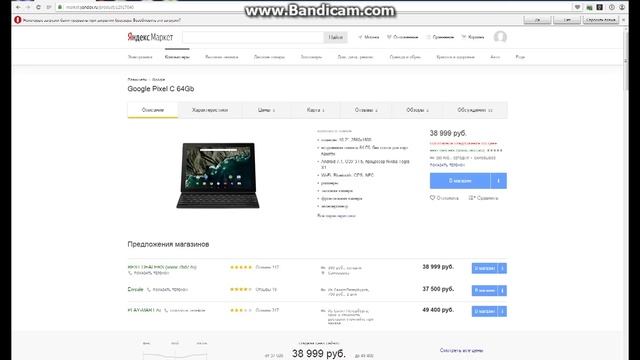Click Сравнить icon under the main В магазин button
Screen dimensions: 640x360
[x=483, y=198]
